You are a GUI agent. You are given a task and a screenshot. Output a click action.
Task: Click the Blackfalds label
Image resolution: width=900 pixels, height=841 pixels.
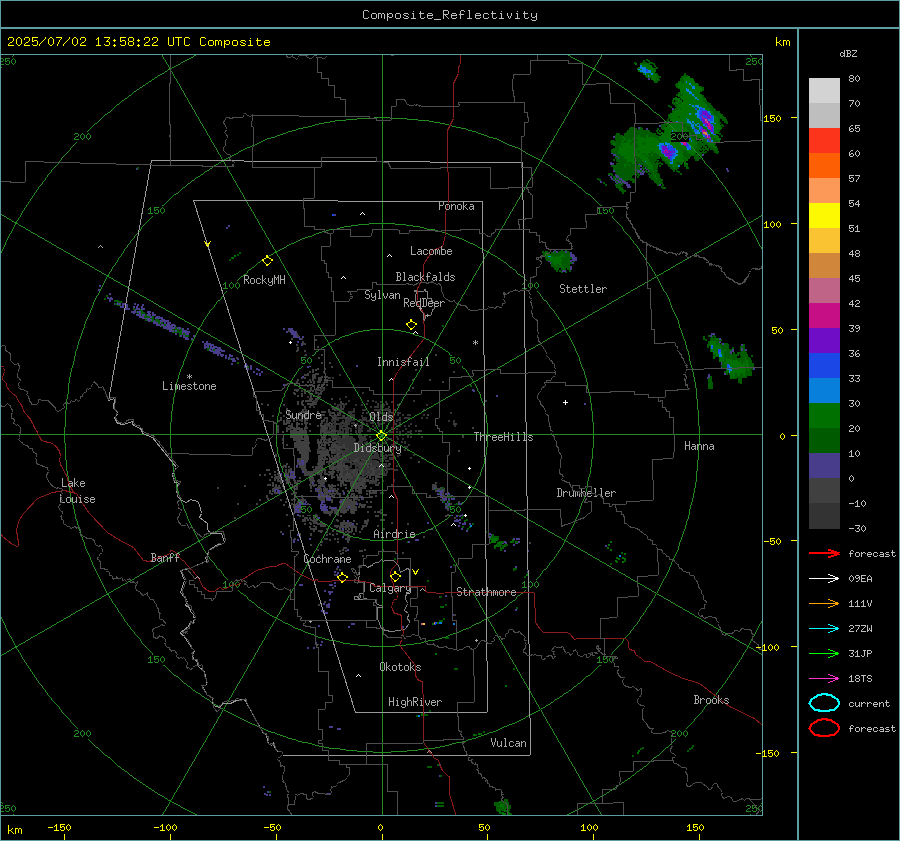[425, 277]
